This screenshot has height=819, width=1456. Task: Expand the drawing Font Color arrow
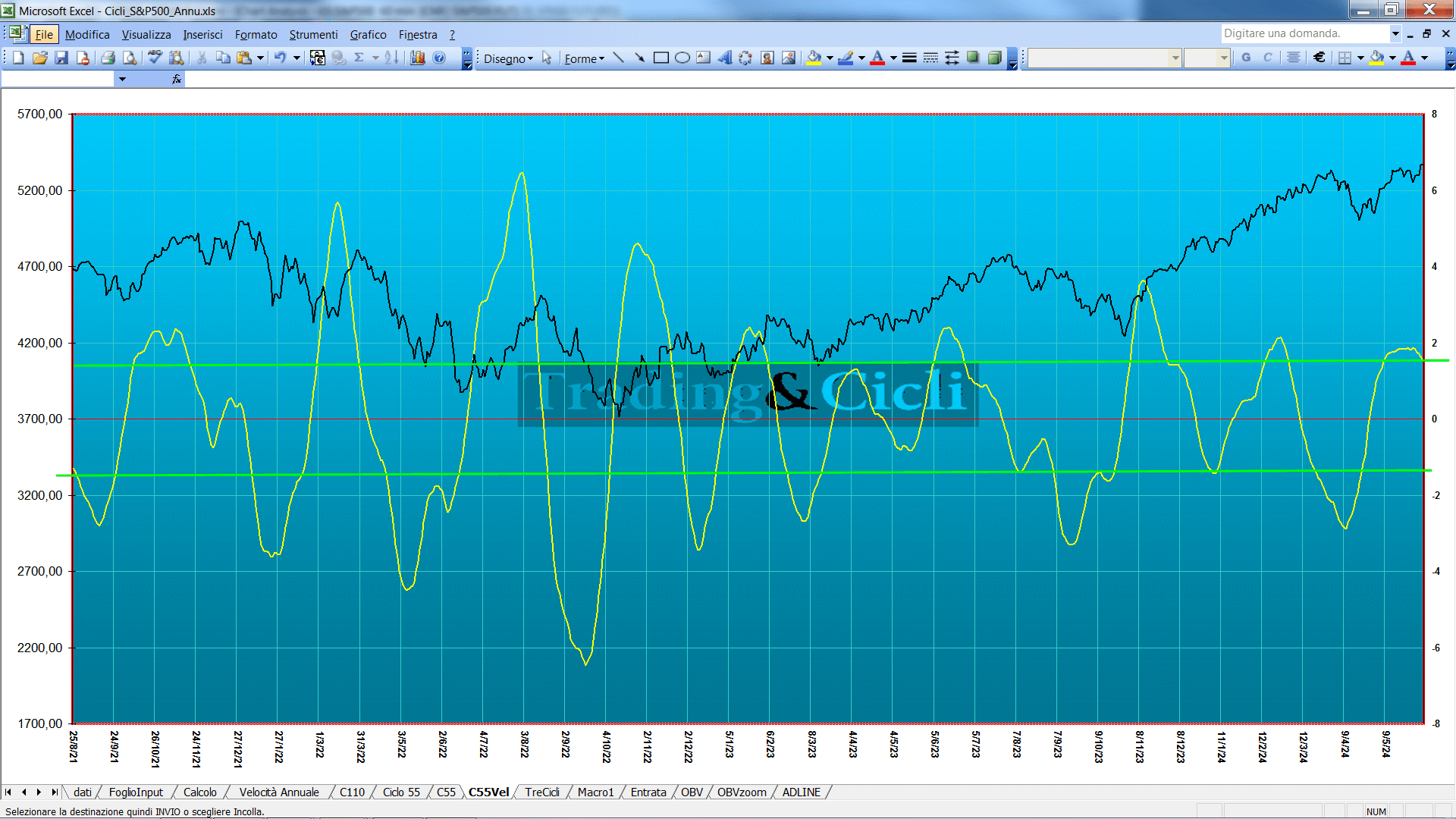[893, 58]
